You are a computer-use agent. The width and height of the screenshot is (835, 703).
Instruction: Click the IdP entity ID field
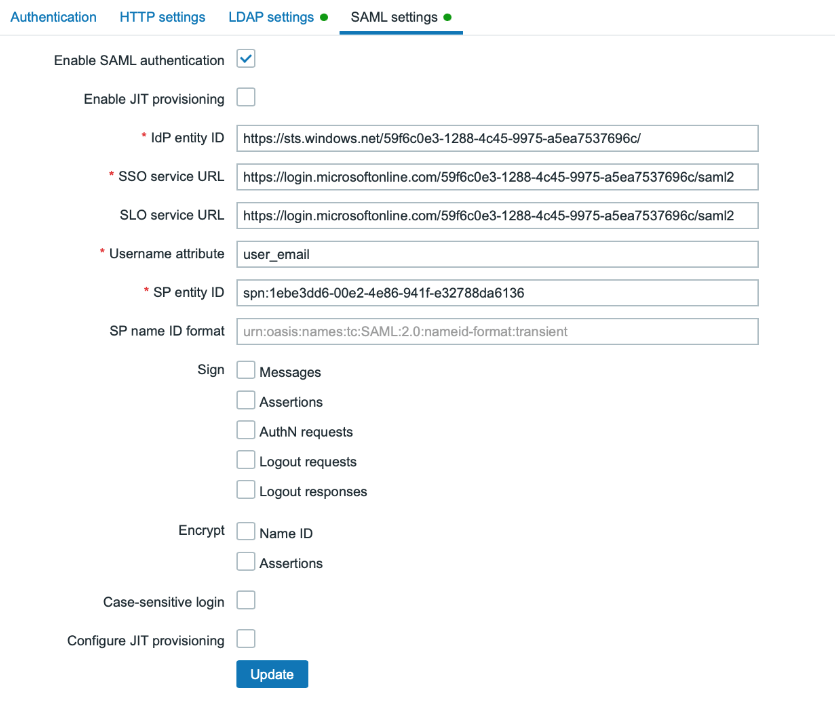point(497,138)
